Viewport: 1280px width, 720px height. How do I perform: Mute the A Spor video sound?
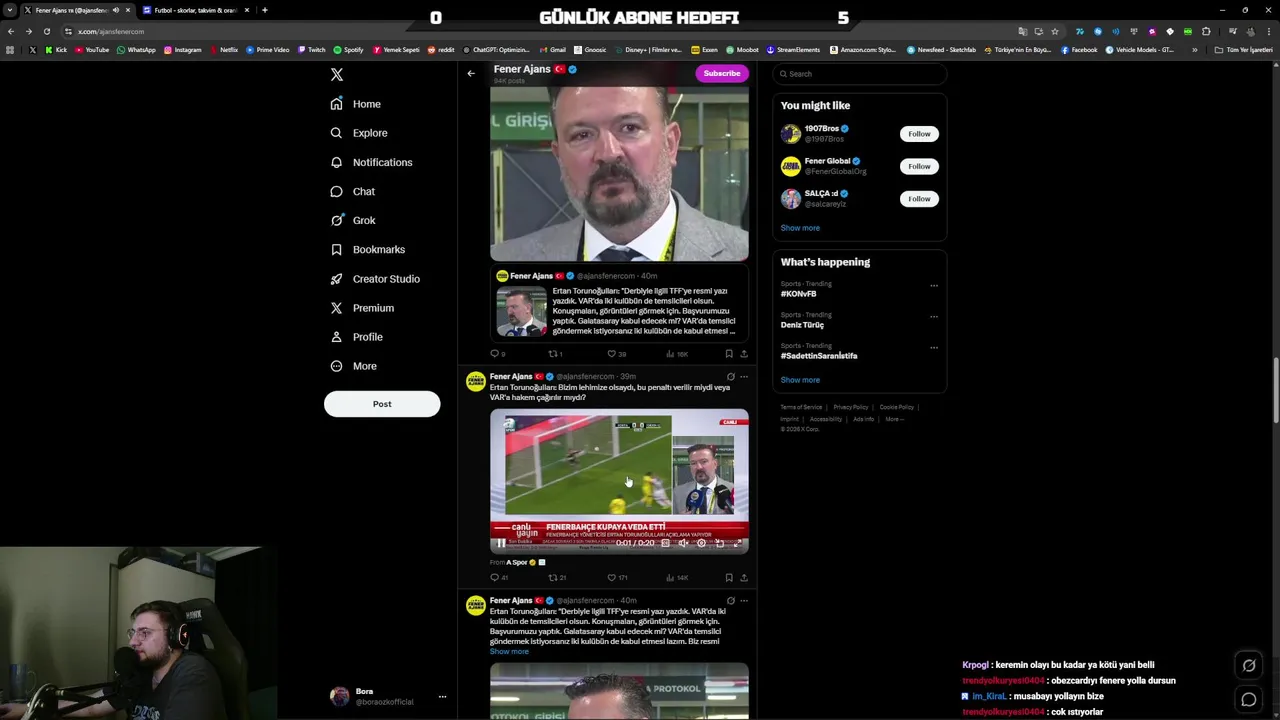tap(683, 543)
